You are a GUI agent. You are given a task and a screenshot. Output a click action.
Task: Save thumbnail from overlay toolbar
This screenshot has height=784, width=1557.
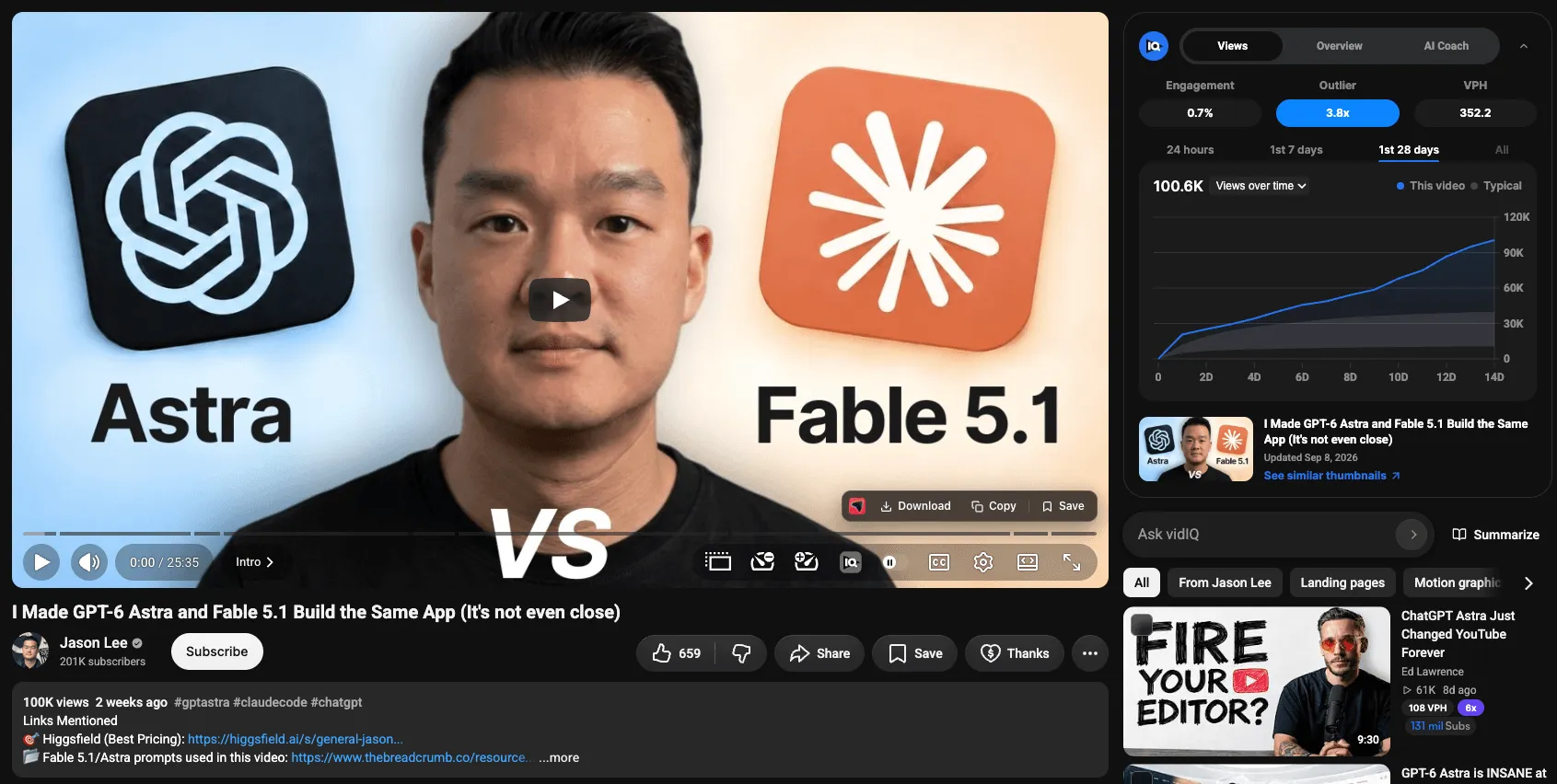pyautogui.click(x=1063, y=506)
